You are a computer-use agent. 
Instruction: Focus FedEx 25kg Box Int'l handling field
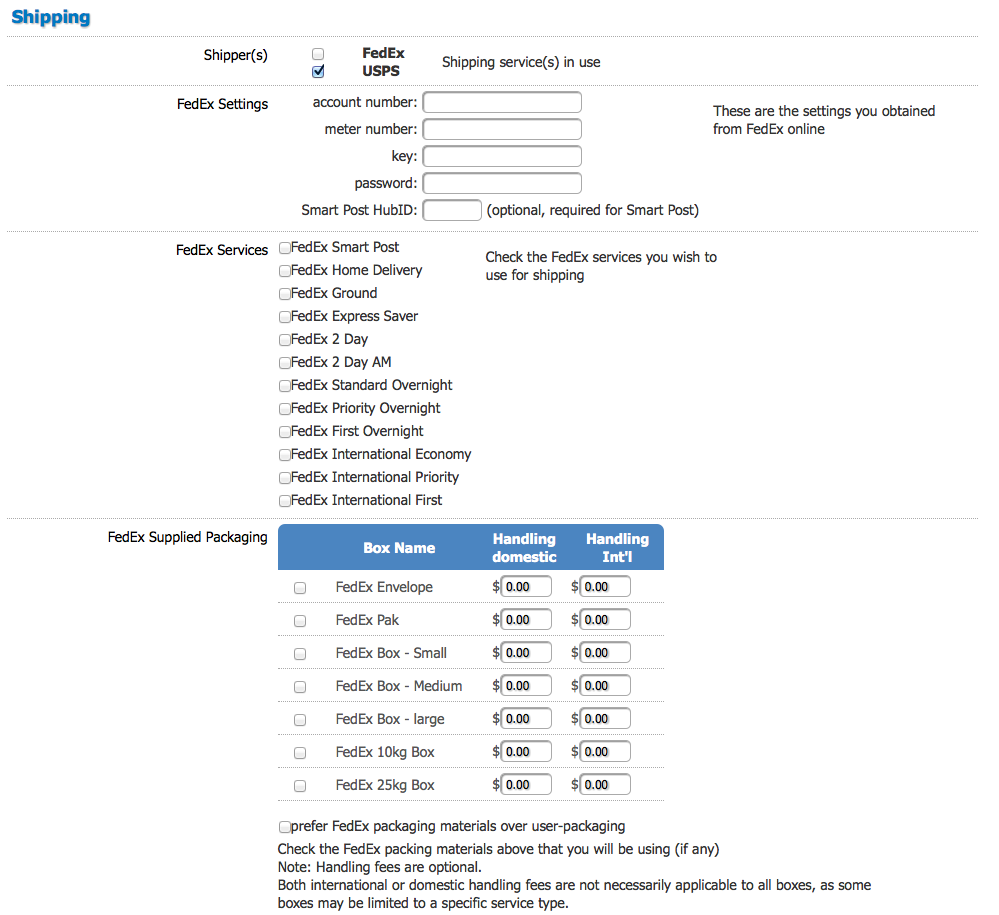605,784
